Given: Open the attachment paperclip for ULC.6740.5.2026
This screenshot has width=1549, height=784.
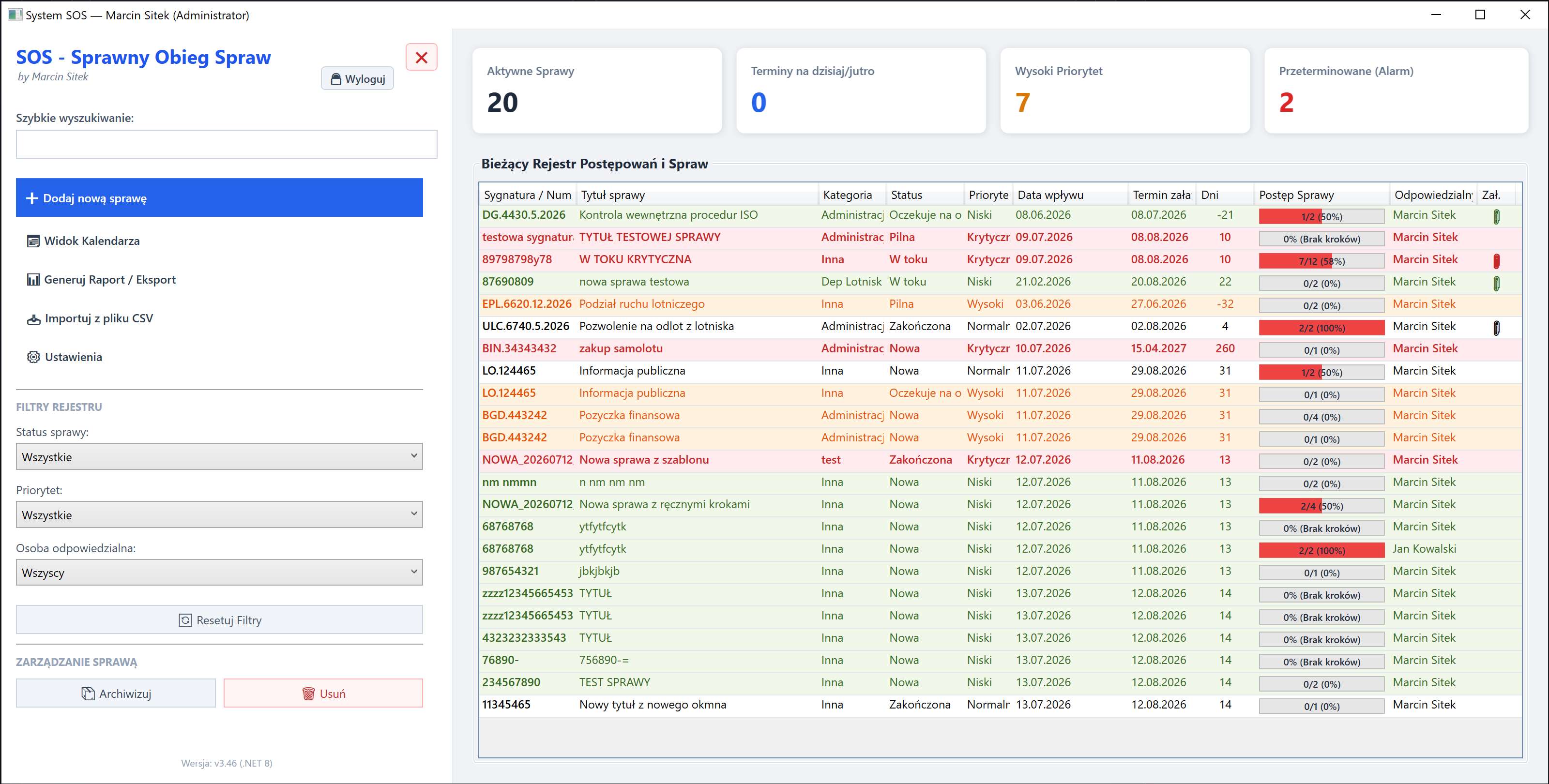Looking at the screenshot, I should pyautogui.click(x=1496, y=328).
